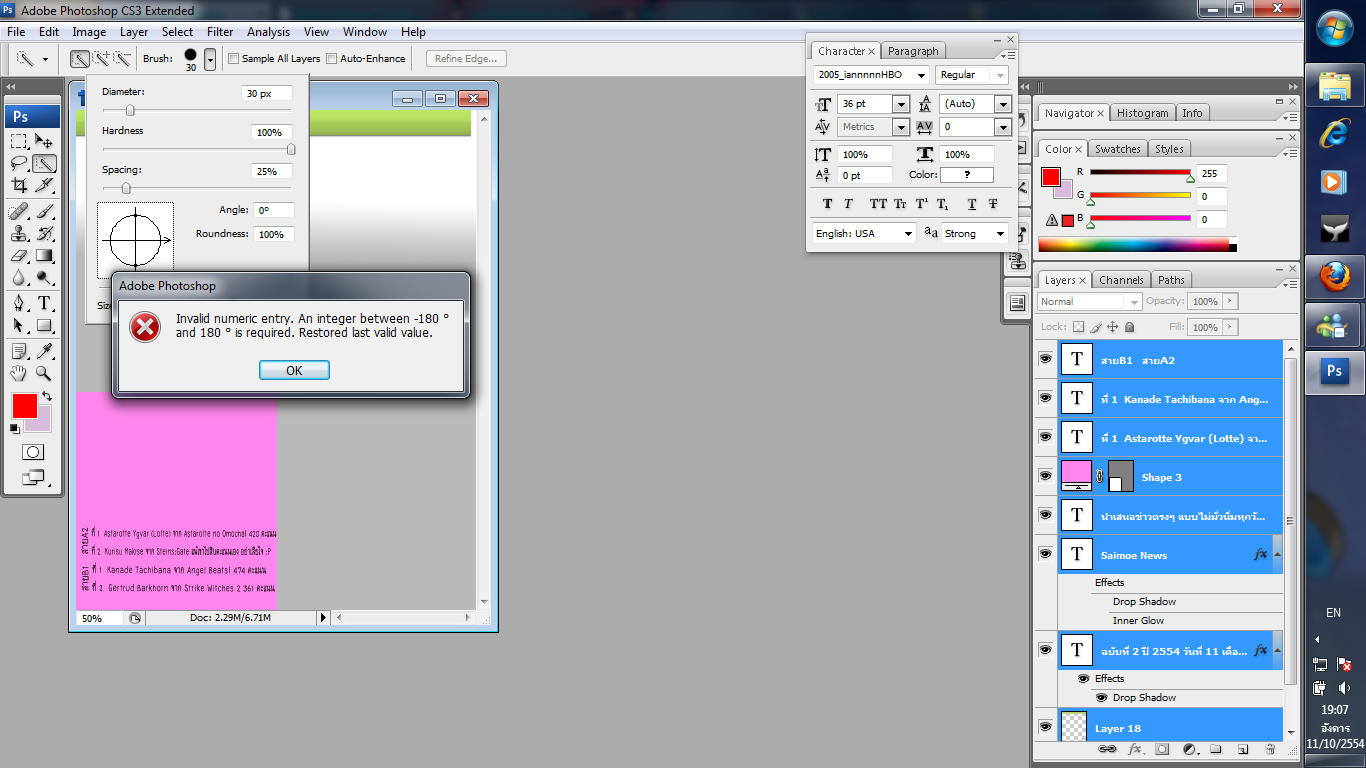Screen dimensions: 1366x768
Task: Open the English: USA language dropdown
Action: (x=864, y=233)
